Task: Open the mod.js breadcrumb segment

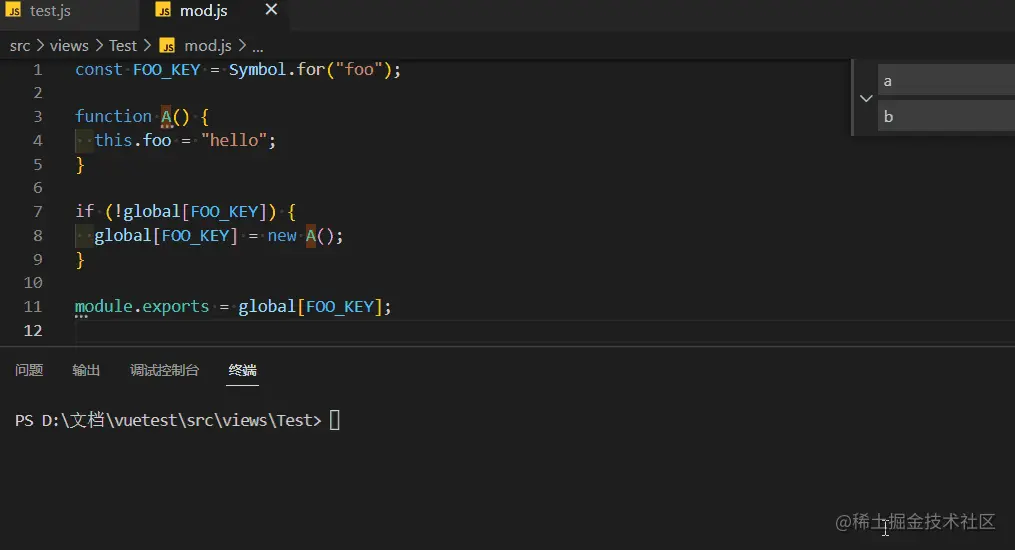Action: [208, 46]
